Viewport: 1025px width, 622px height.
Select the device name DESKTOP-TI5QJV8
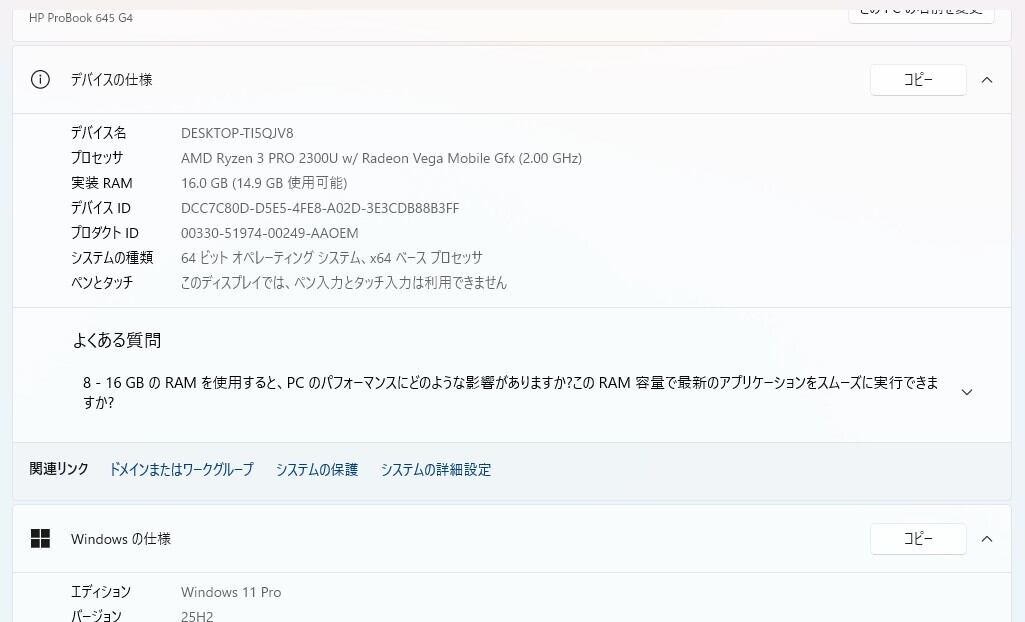237,133
